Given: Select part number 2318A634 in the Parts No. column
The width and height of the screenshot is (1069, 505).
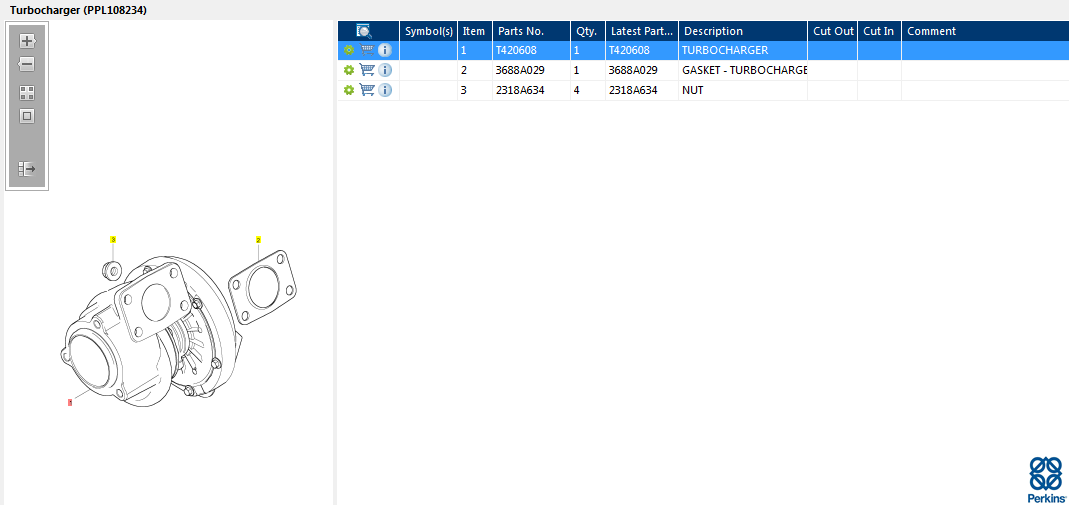Looking at the screenshot, I should tap(532, 90).
